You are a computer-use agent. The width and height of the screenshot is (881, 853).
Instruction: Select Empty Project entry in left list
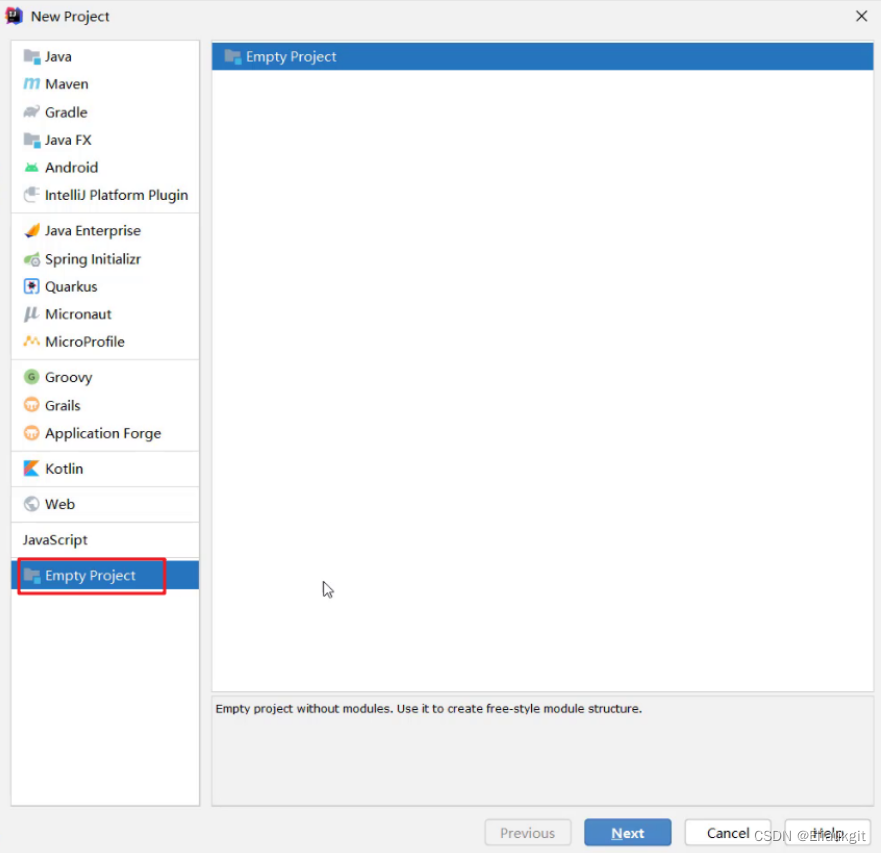point(105,575)
